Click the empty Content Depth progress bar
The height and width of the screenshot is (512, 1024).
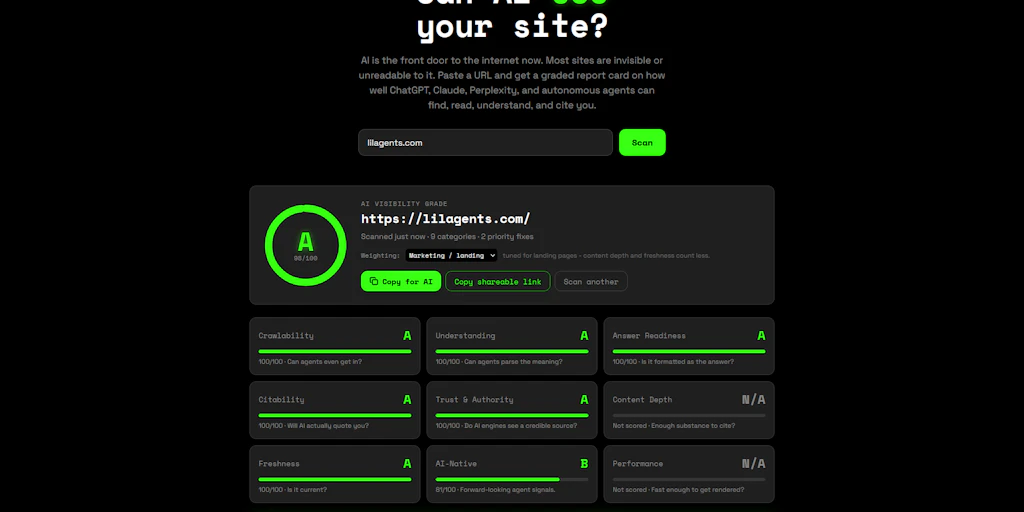pos(689,415)
